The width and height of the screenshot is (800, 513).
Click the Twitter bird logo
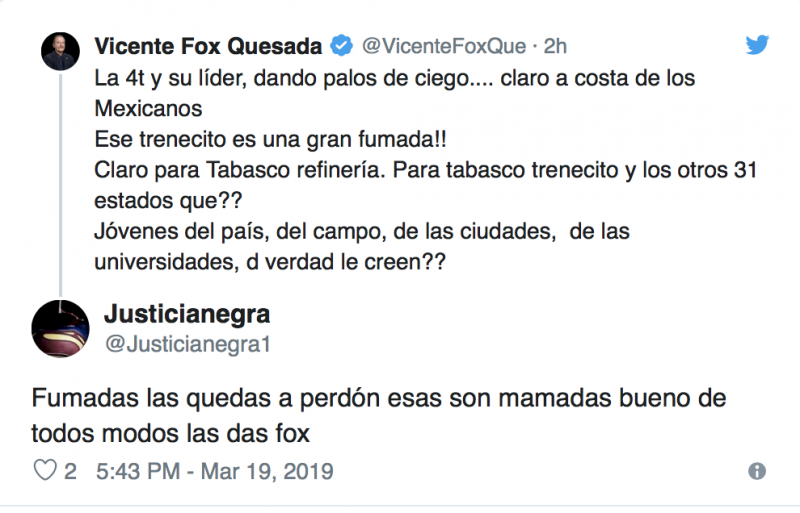click(x=757, y=46)
